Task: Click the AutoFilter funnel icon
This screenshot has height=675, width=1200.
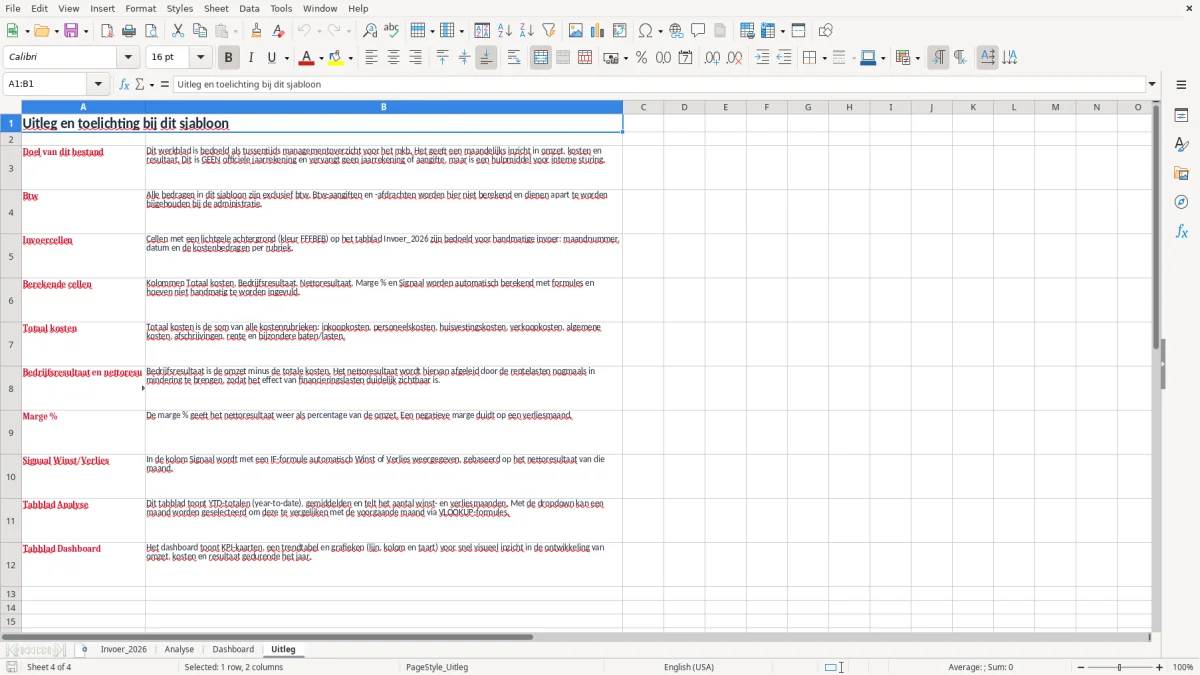Action: (x=548, y=31)
